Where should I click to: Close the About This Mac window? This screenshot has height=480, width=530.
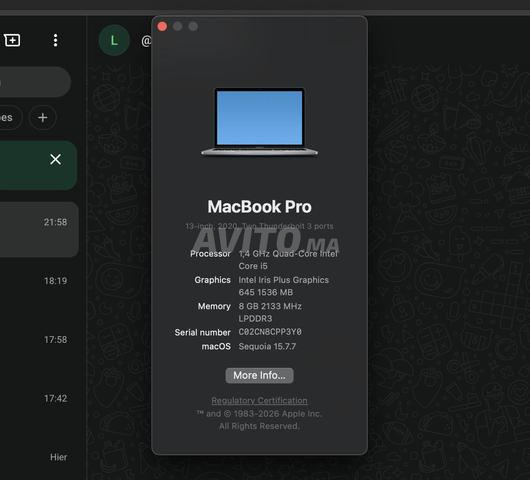(x=162, y=26)
